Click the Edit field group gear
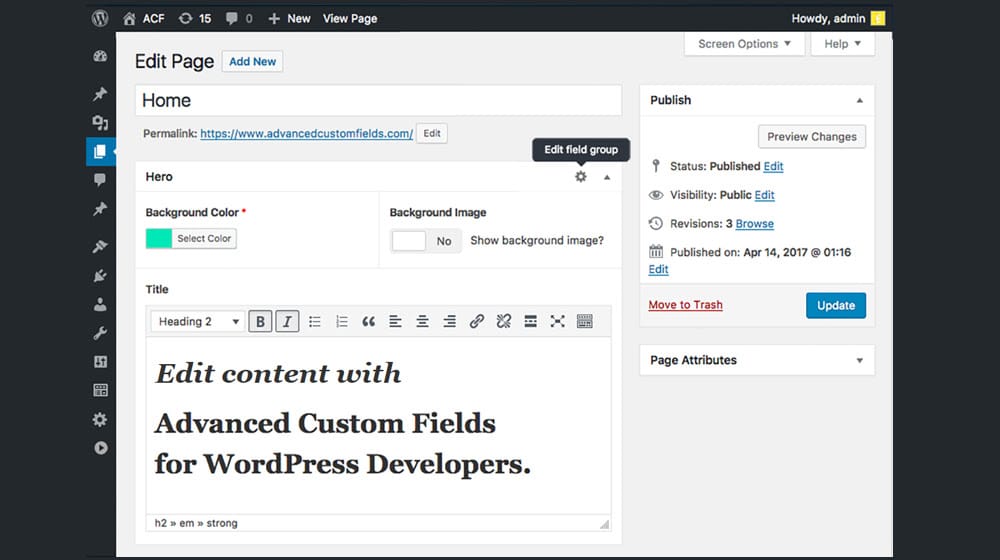The image size is (1000, 560). click(x=580, y=177)
